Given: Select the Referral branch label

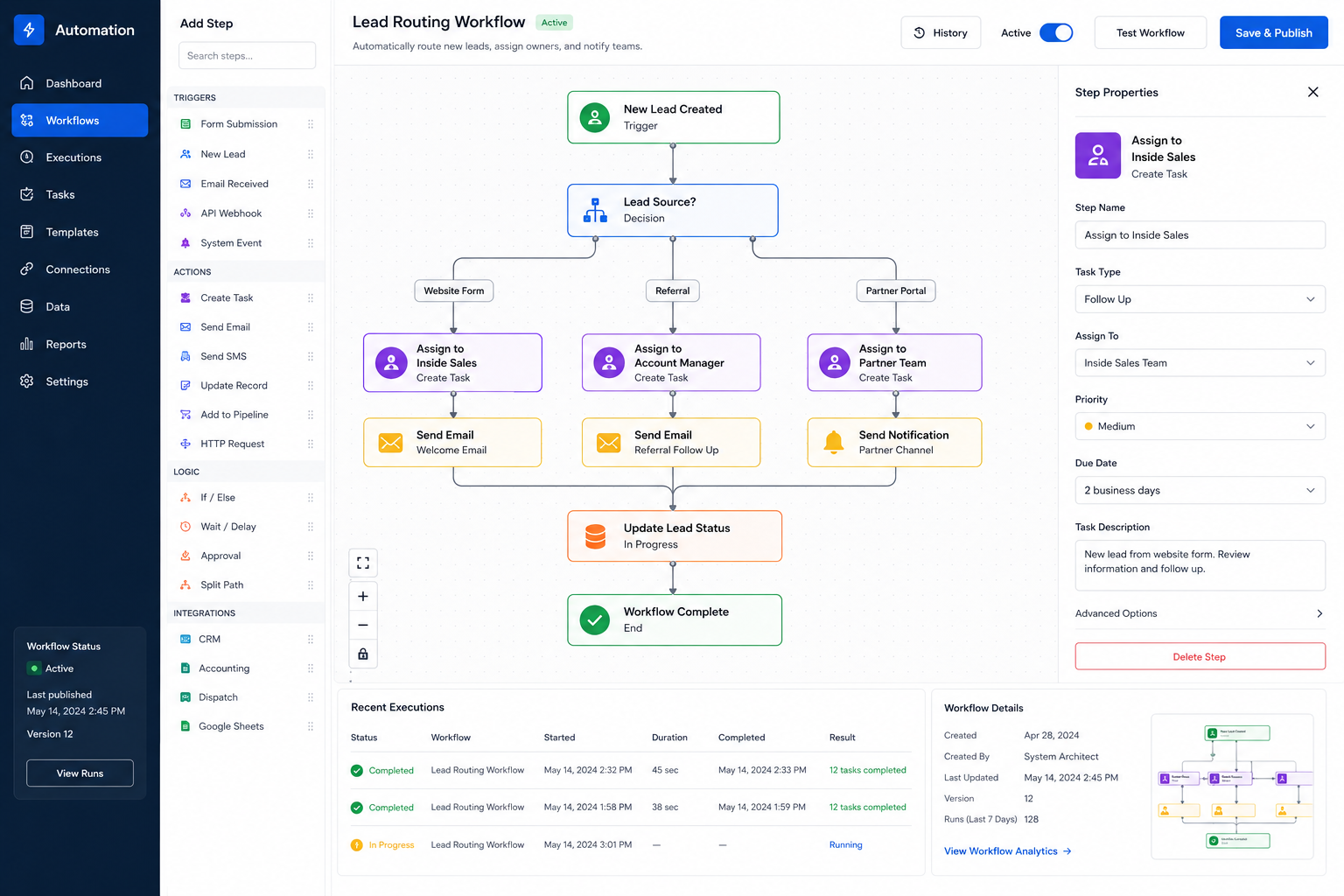Looking at the screenshot, I should pos(672,290).
